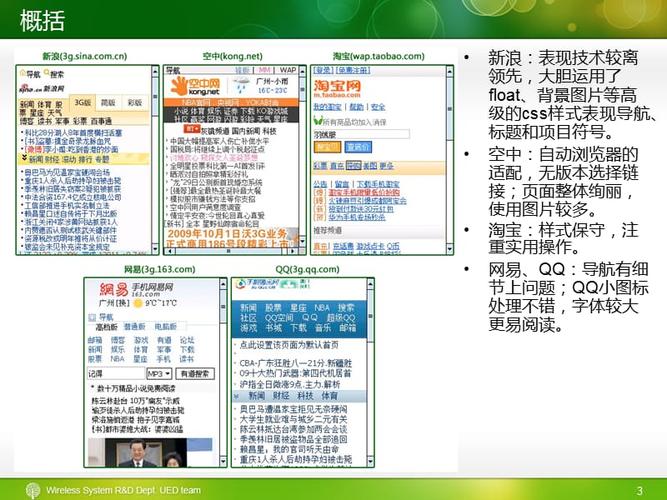Image resolution: width=667 pixels, height=500 pixels.
Task: Select the 高档版 tab on the 163 page
Action: point(106,327)
